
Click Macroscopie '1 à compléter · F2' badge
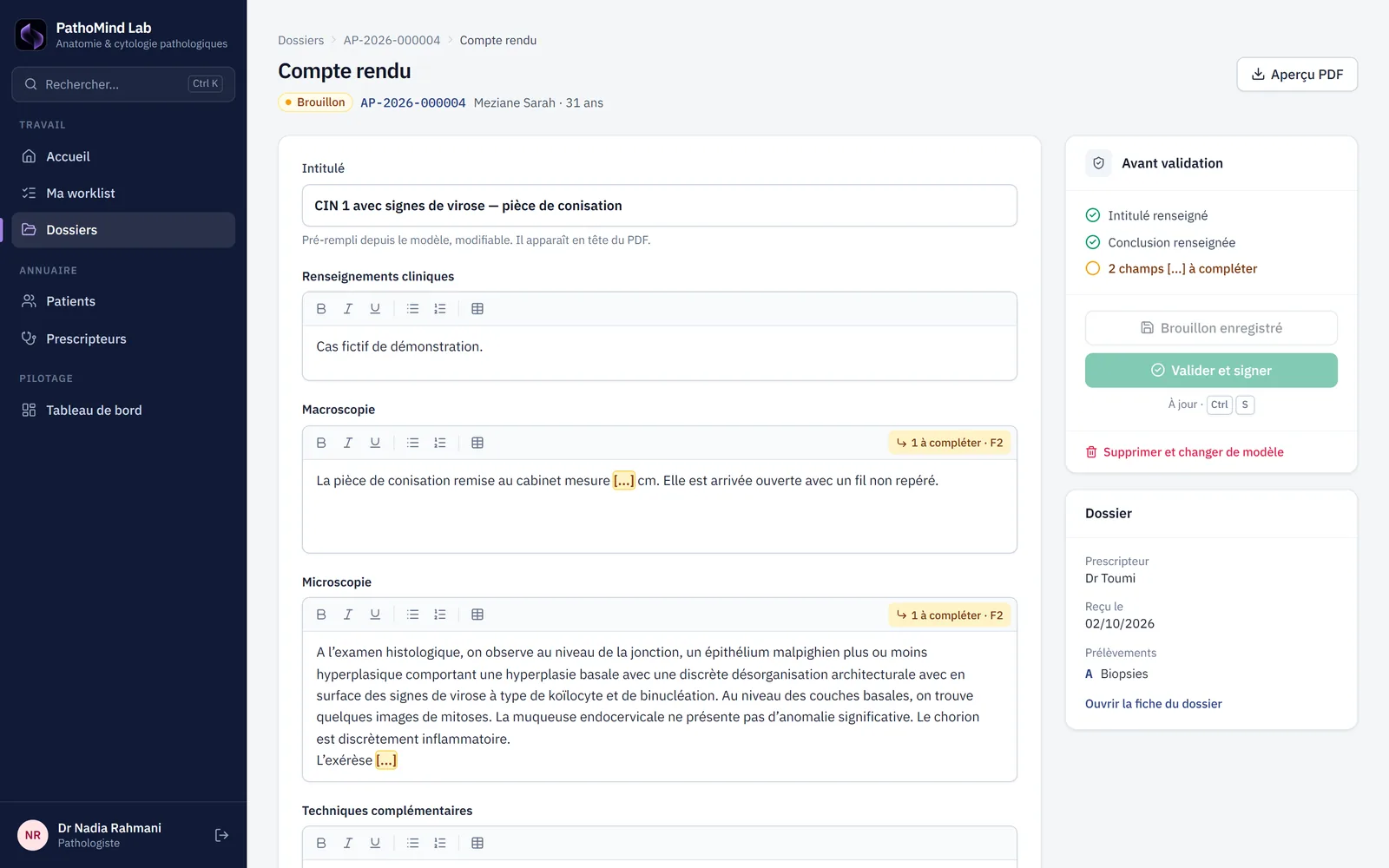[x=950, y=443]
